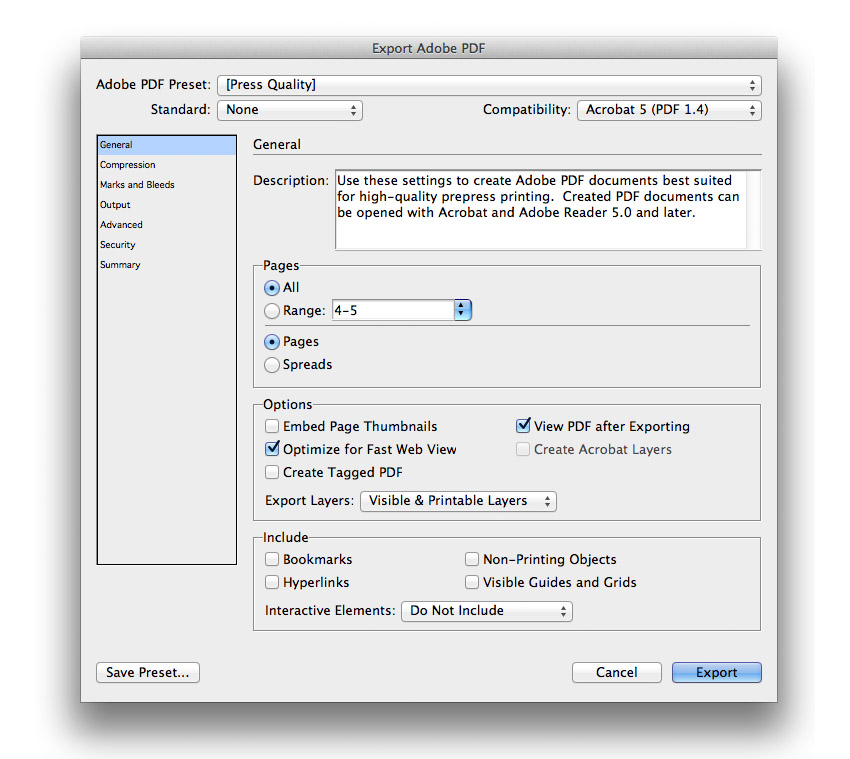This screenshot has height=759, width=850.
Task: Select Security in the sidebar list
Action: [166, 245]
